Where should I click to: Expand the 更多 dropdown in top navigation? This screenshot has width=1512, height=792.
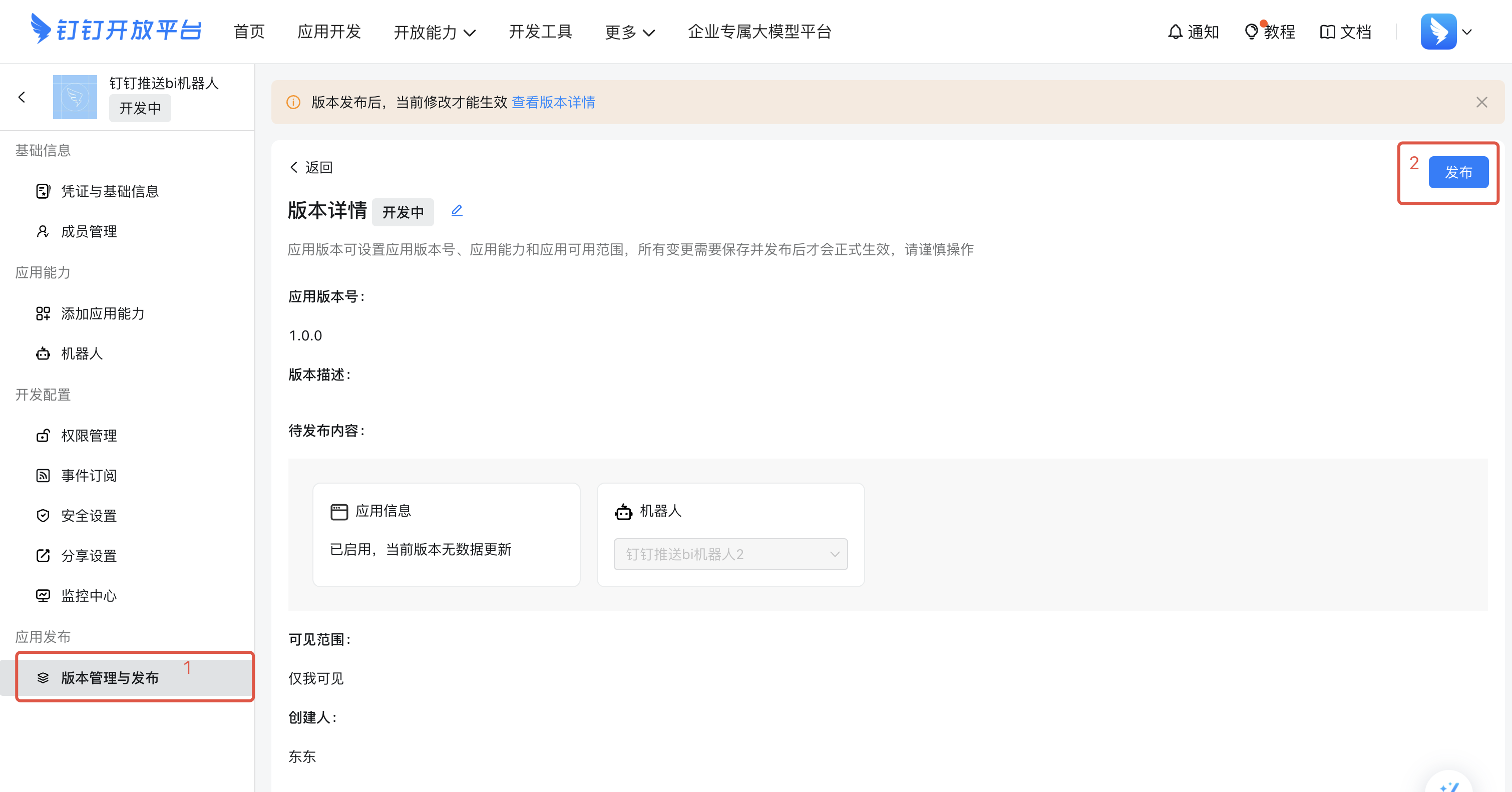coord(629,32)
